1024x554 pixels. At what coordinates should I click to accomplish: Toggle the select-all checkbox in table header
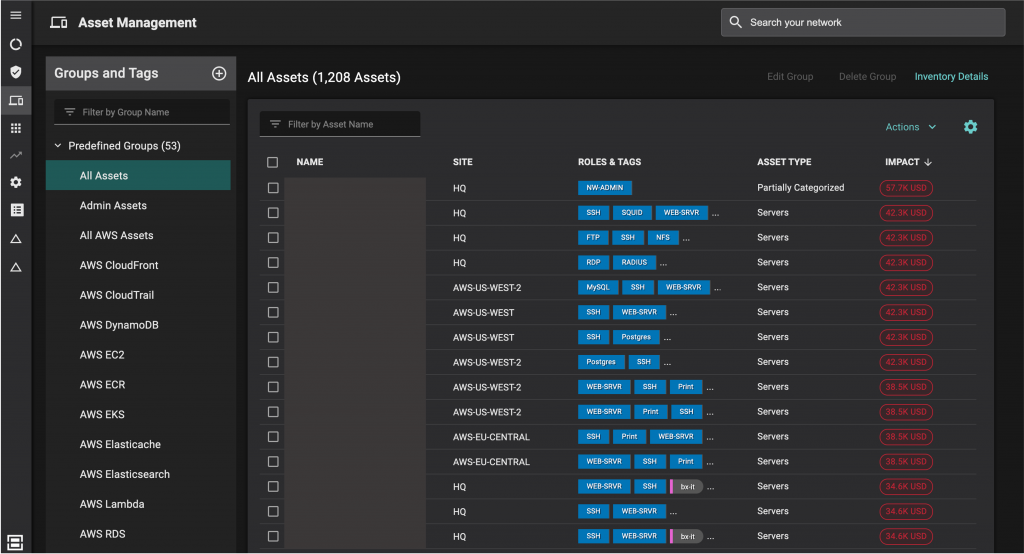[x=273, y=162]
